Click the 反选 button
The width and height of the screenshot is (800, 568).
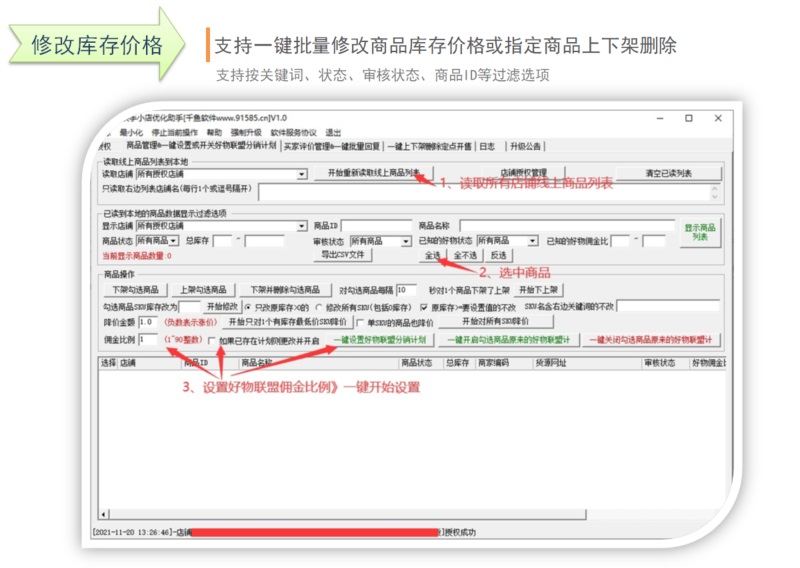[497, 255]
